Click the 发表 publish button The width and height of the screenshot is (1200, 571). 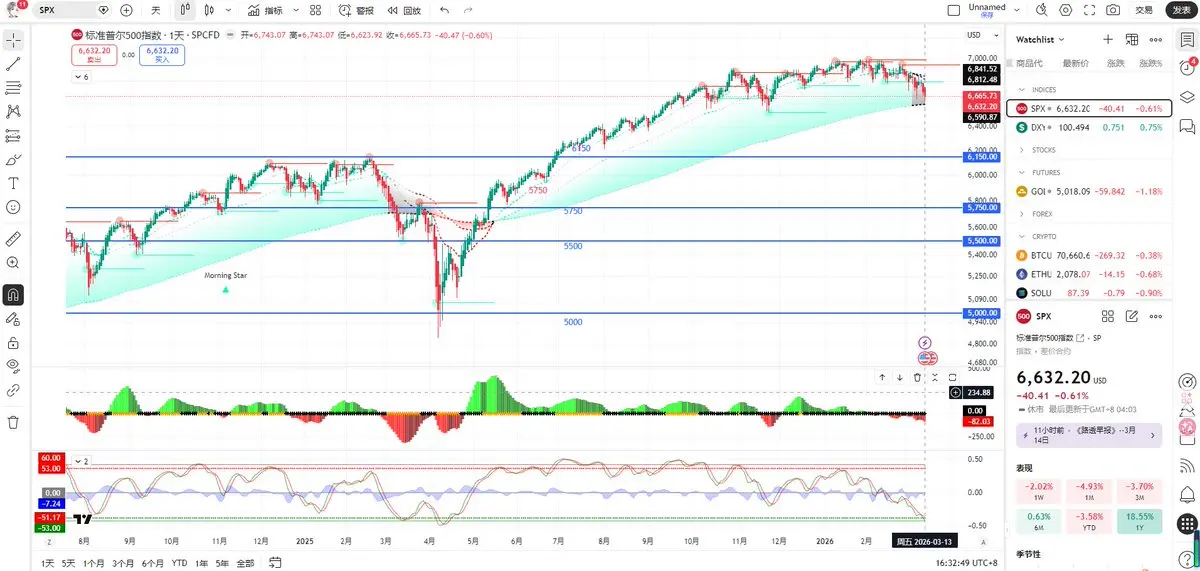coord(1181,10)
